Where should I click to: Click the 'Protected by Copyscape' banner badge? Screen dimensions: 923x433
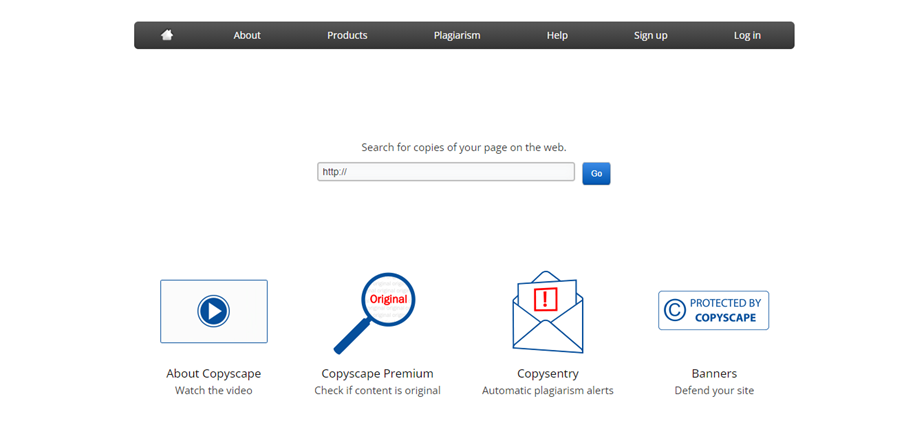[713, 310]
